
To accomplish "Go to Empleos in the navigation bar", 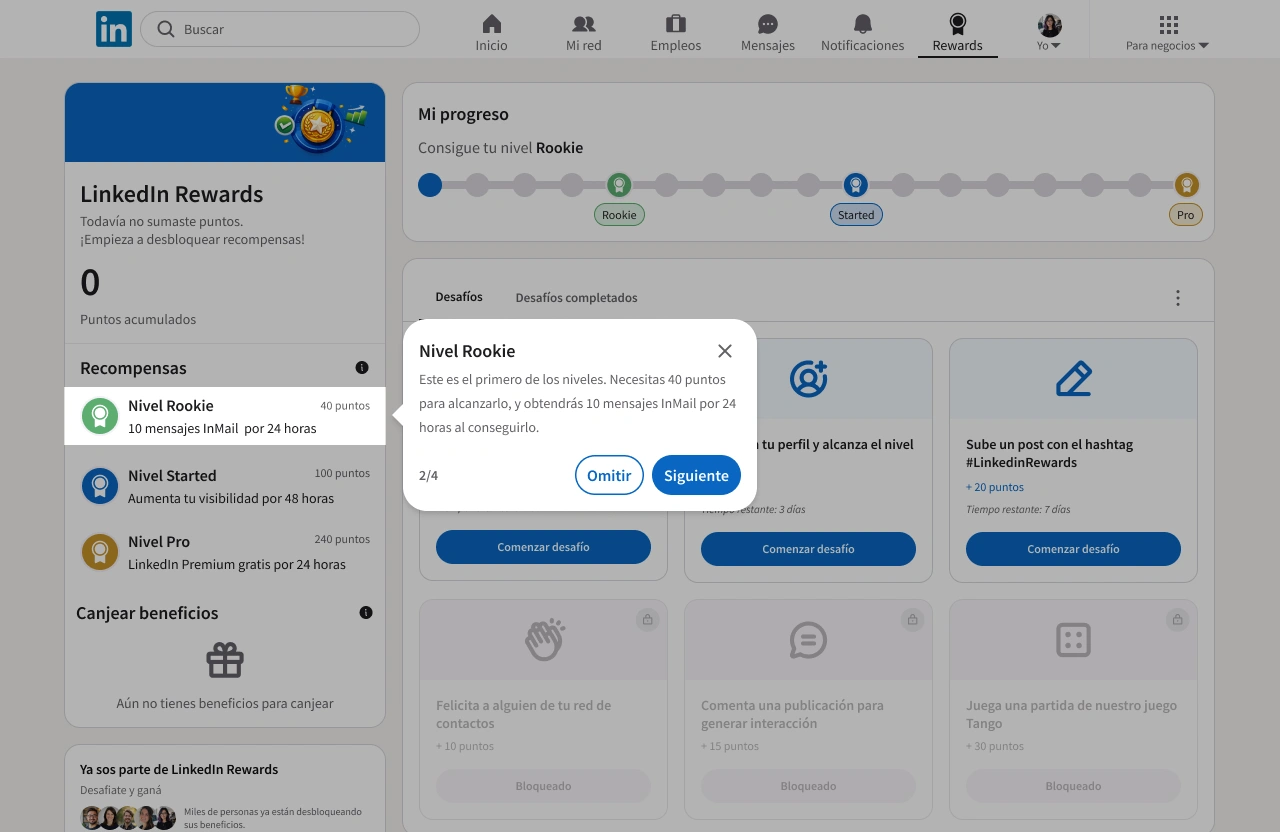I will click(676, 33).
